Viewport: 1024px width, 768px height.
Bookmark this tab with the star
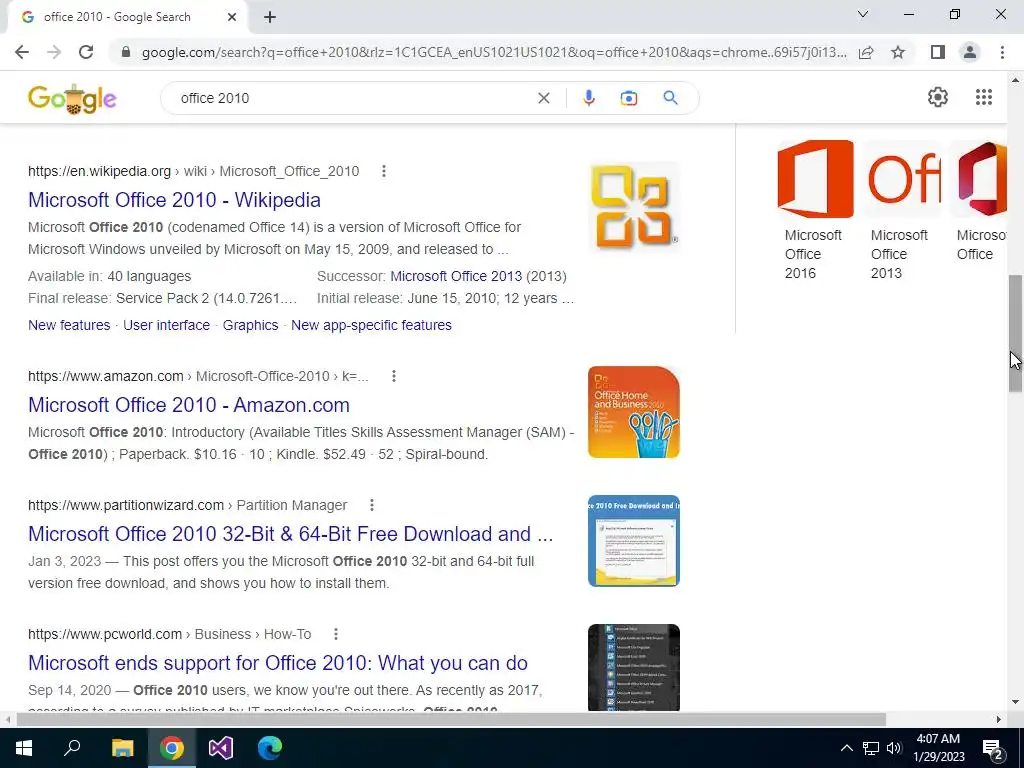(898, 52)
